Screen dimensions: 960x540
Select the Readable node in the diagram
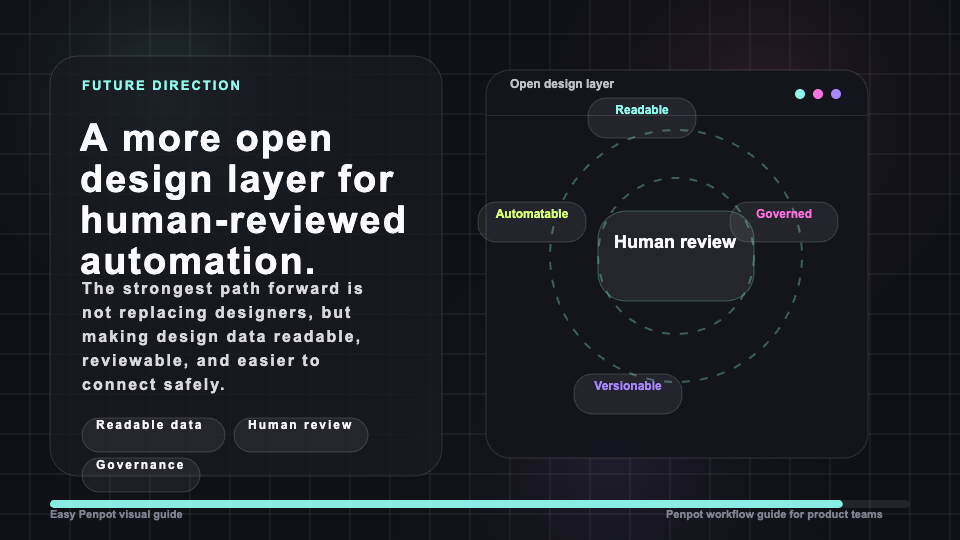coord(642,118)
